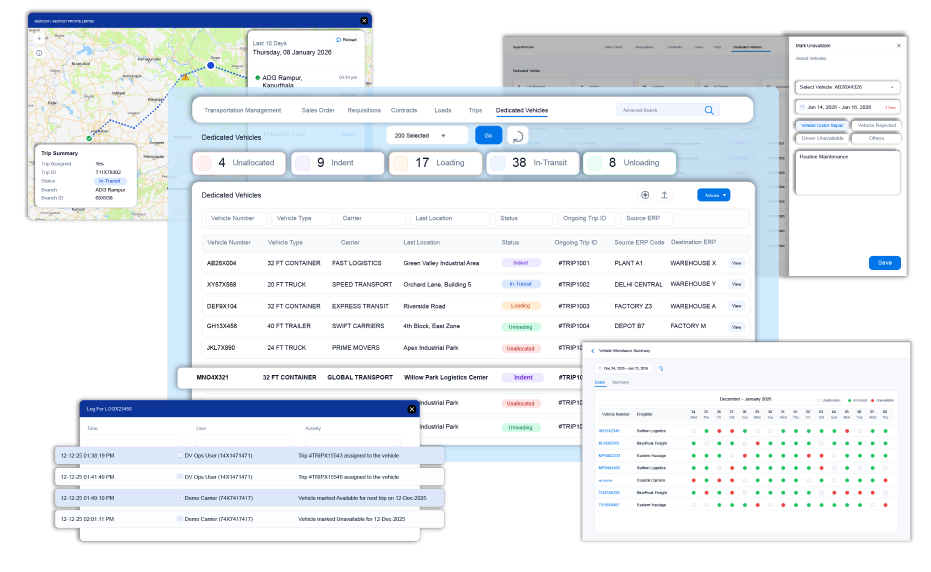Click the circular plus add icon
The image size is (931, 572).
click(x=645, y=195)
